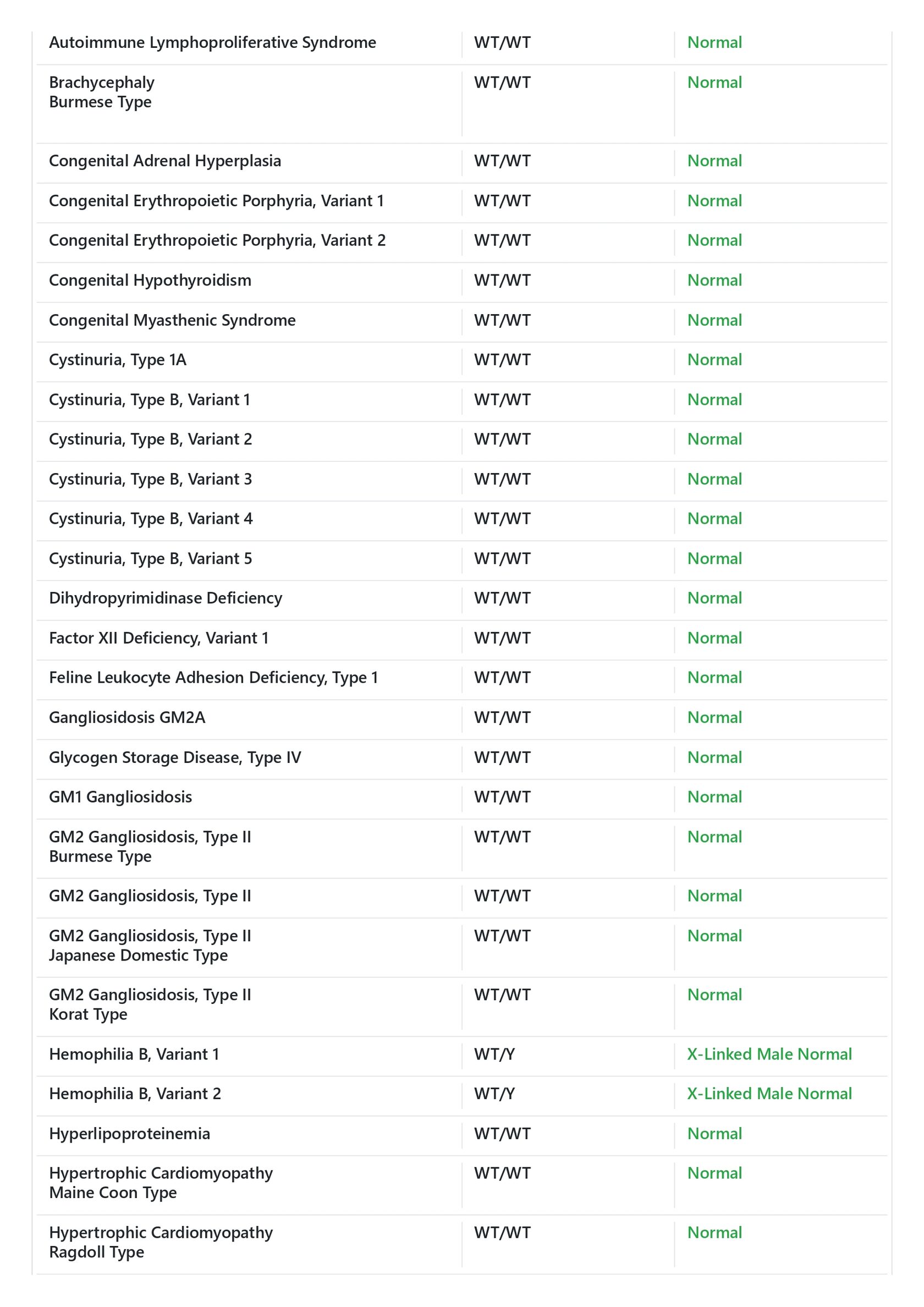Click WT/Y genotype for Hemophilia B, Variant 1
This screenshot has height=1307, width=924.
494,1055
